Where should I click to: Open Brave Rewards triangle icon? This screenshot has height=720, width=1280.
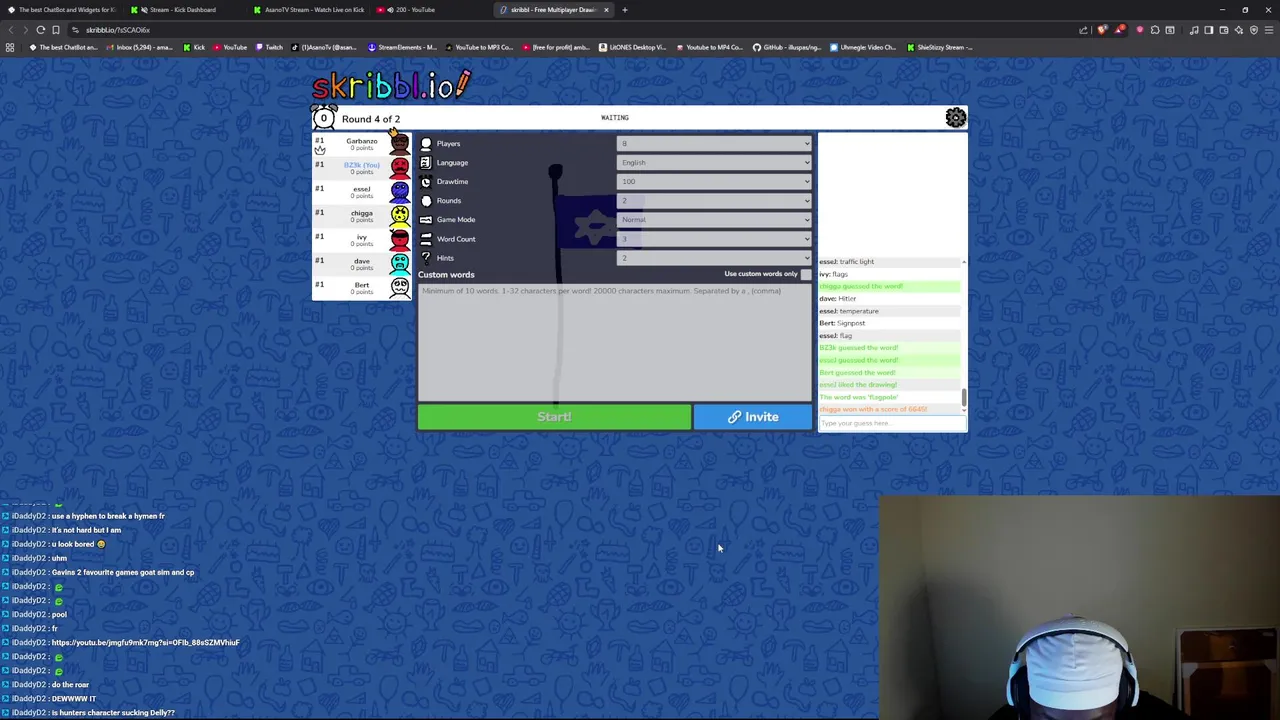tap(1118, 30)
